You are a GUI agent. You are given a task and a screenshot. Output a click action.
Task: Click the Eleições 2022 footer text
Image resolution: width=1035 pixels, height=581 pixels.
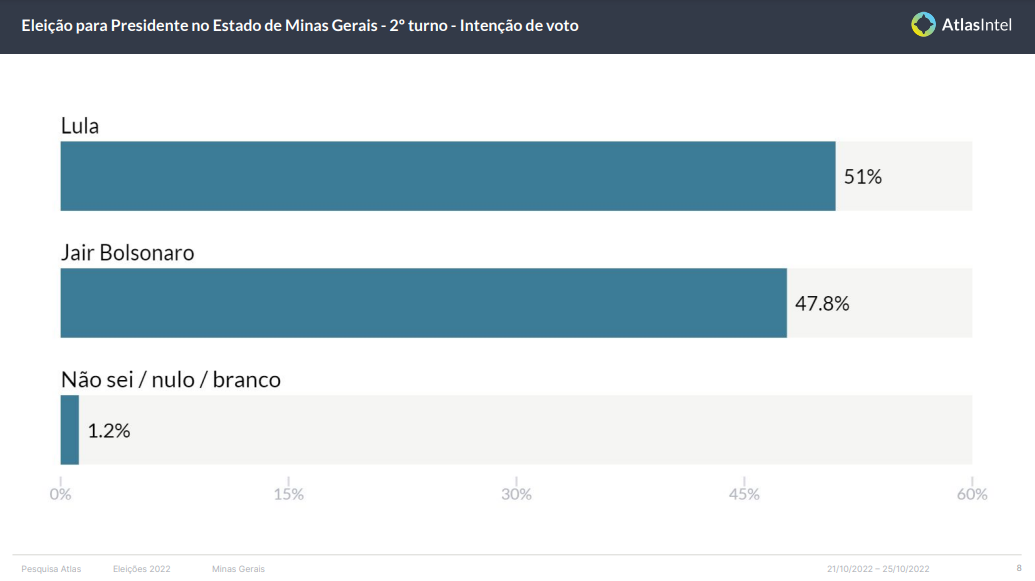pos(141,568)
